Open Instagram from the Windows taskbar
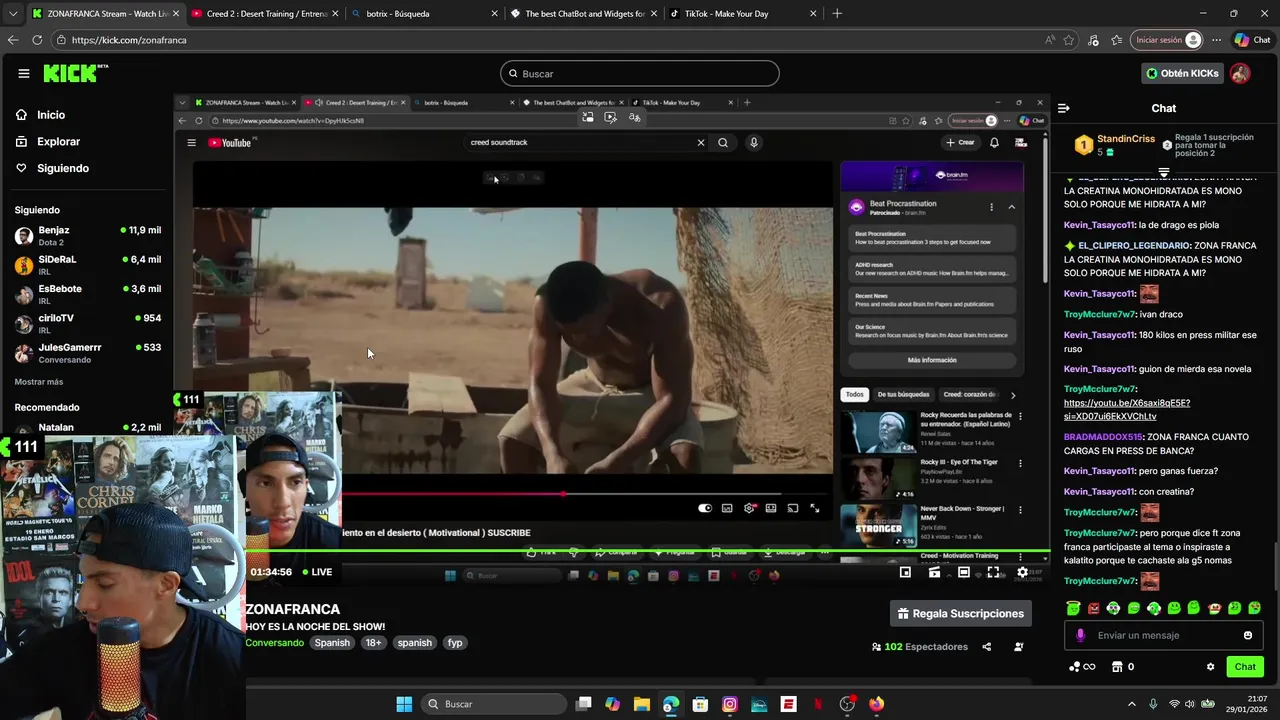Screen dimensions: 1280x720 point(729,704)
